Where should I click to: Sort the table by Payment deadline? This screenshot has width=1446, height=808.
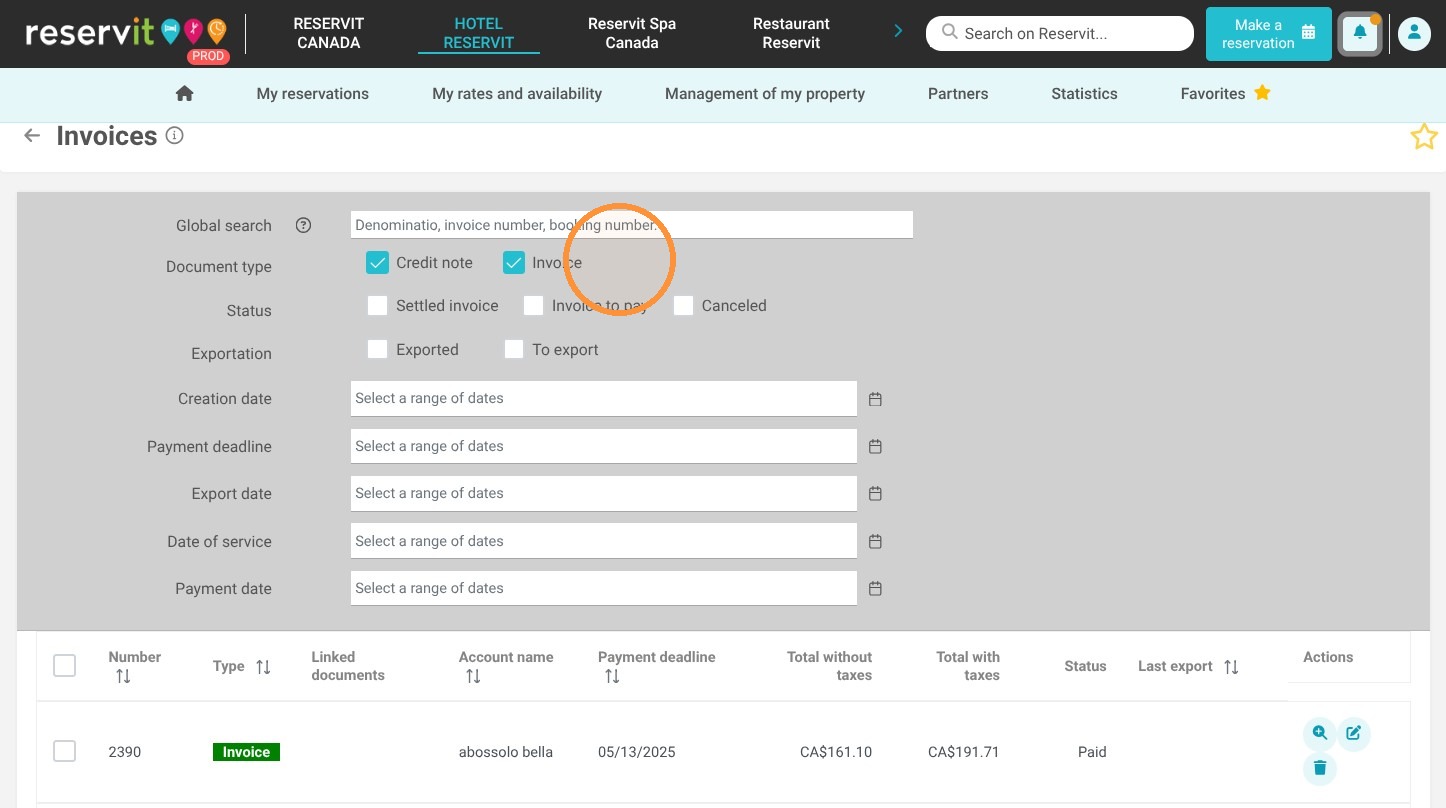point(612,677)
